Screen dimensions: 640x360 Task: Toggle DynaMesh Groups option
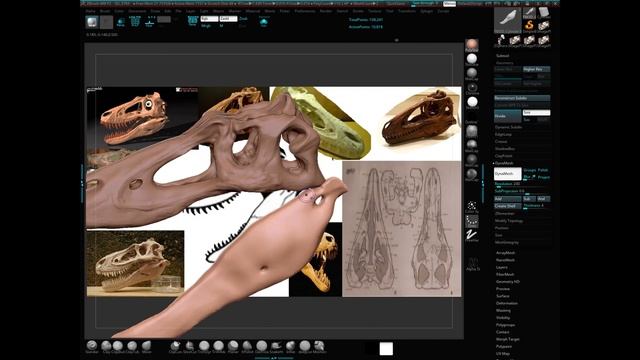tap(529, 170)
